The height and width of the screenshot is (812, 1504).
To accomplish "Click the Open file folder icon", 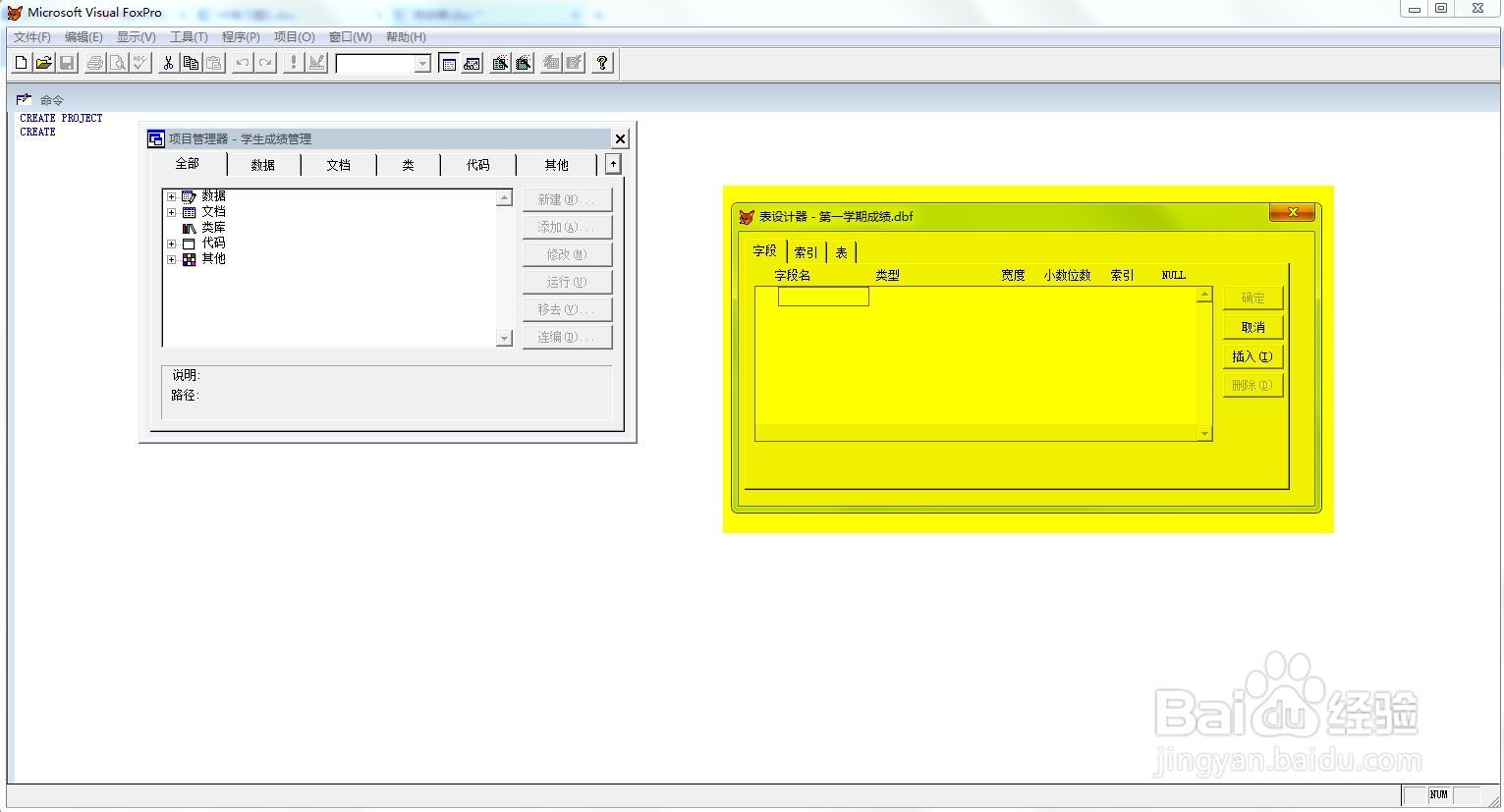I will click(x=44, y=63).
